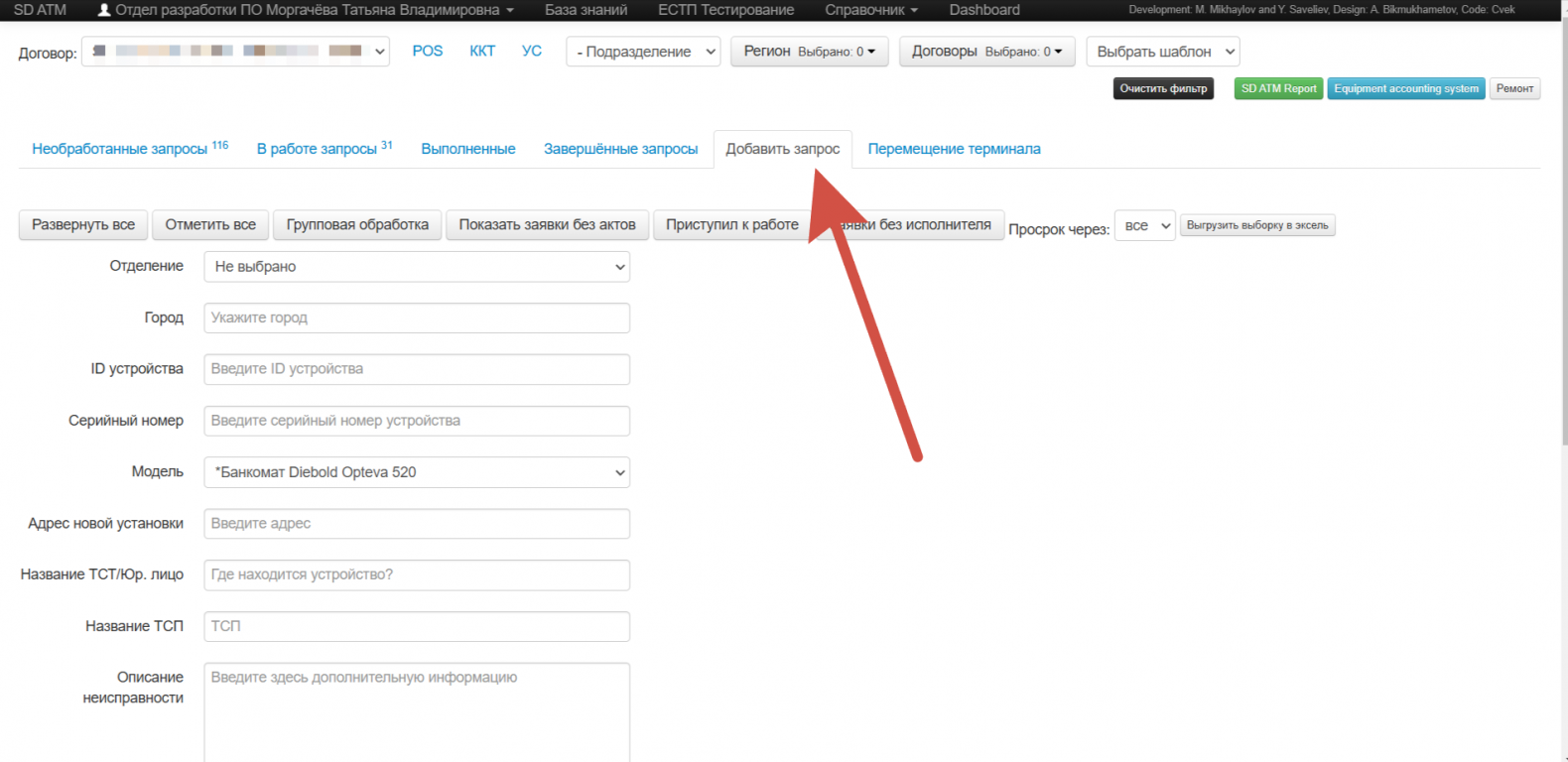Open Выбрать шаблон dropdown
This screenshot has height=762, width=1568.
coord(1162,52)
